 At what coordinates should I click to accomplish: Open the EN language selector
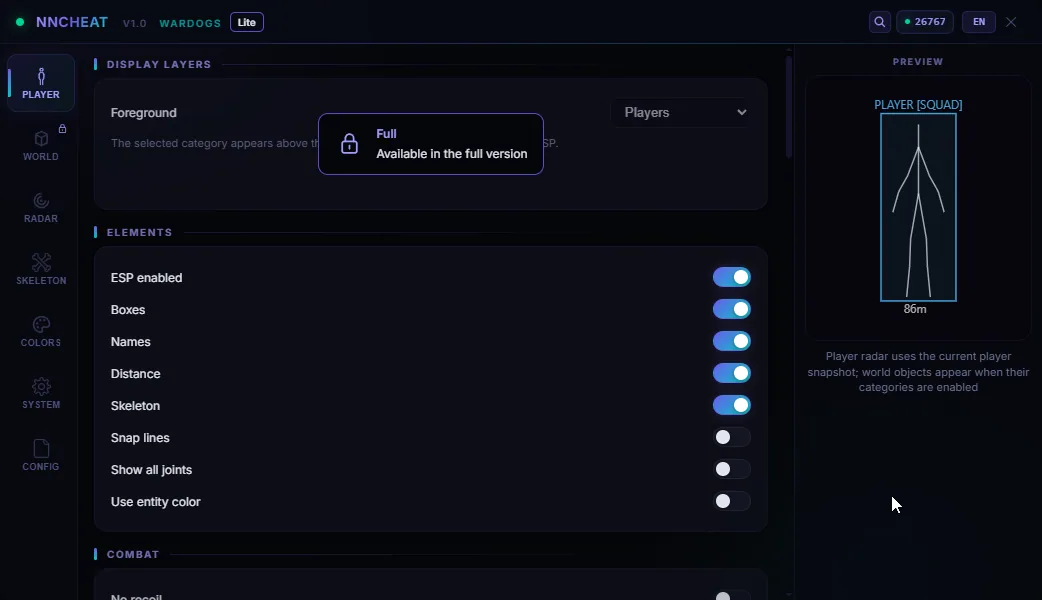click(979, 22)
